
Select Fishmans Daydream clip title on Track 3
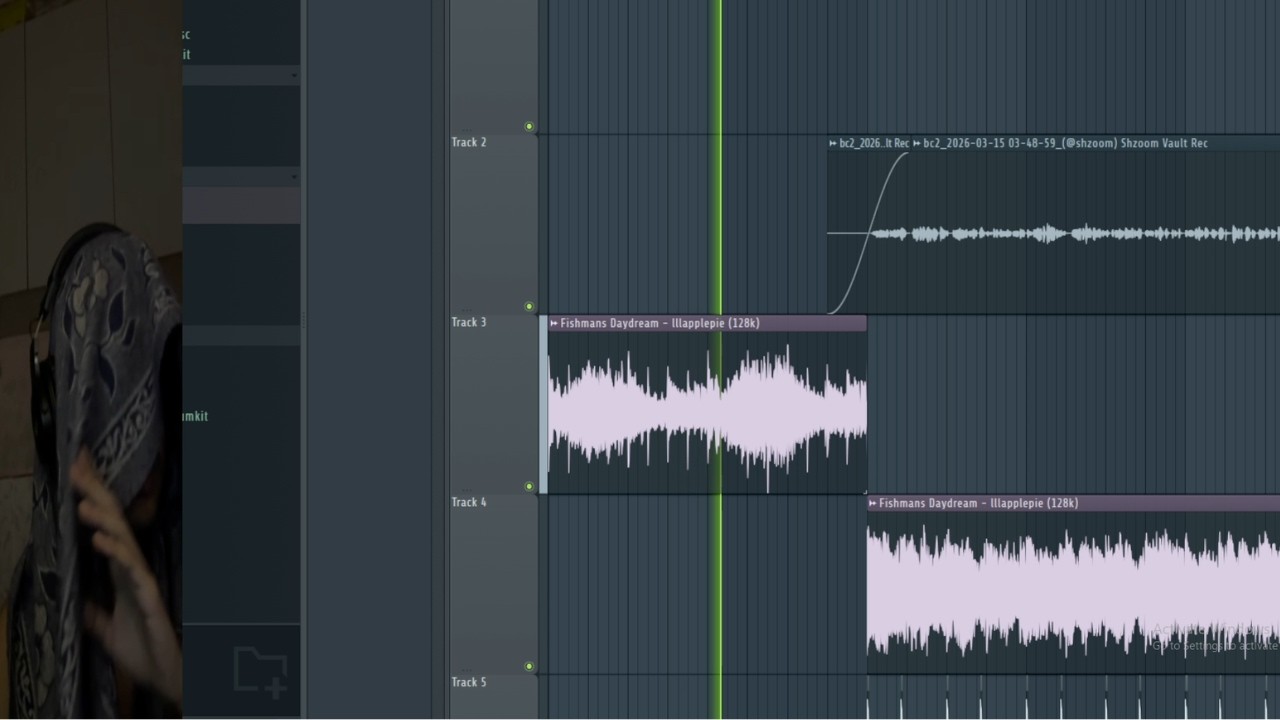(x=660, y=323)
